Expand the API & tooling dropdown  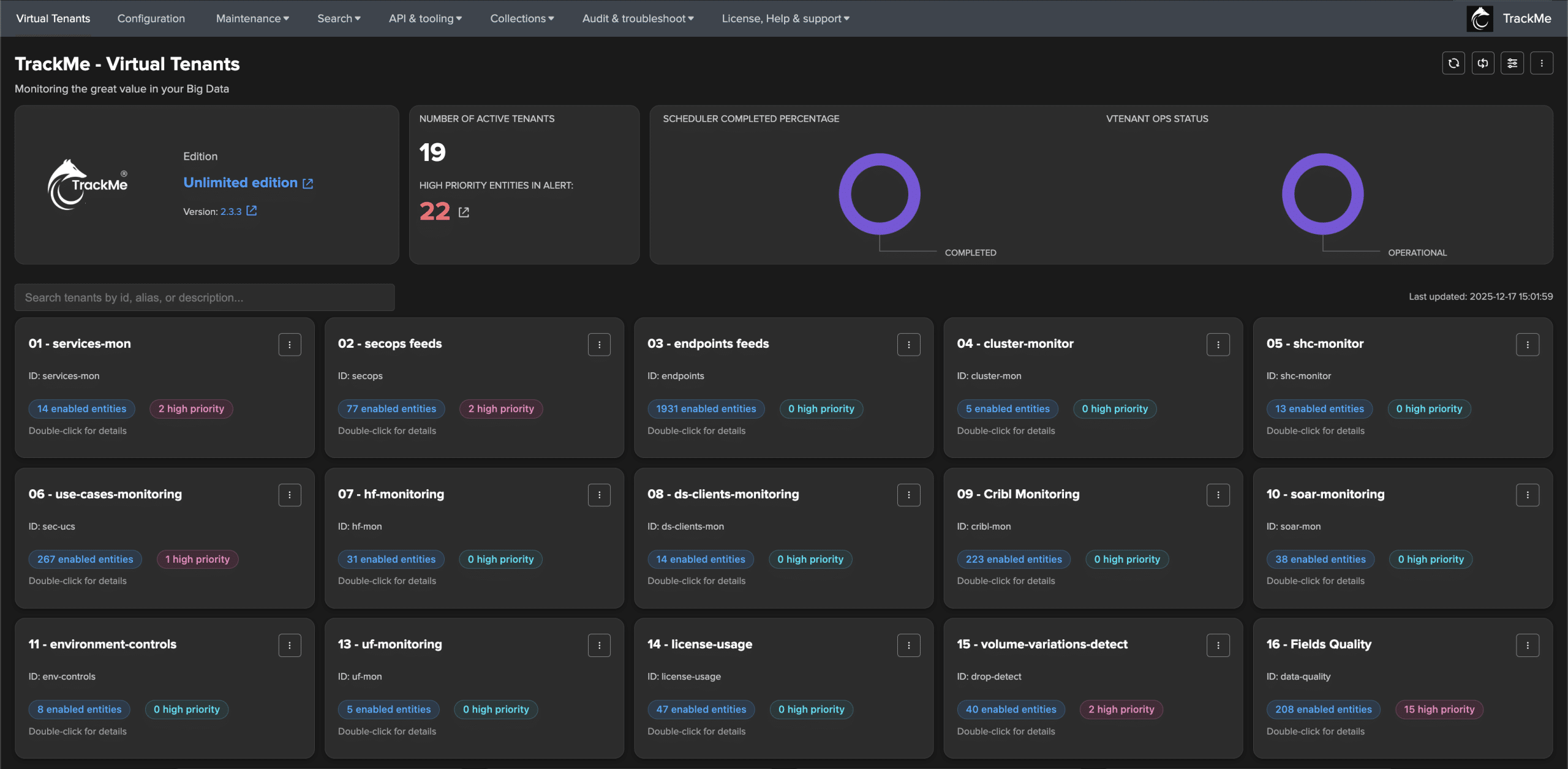425,18
